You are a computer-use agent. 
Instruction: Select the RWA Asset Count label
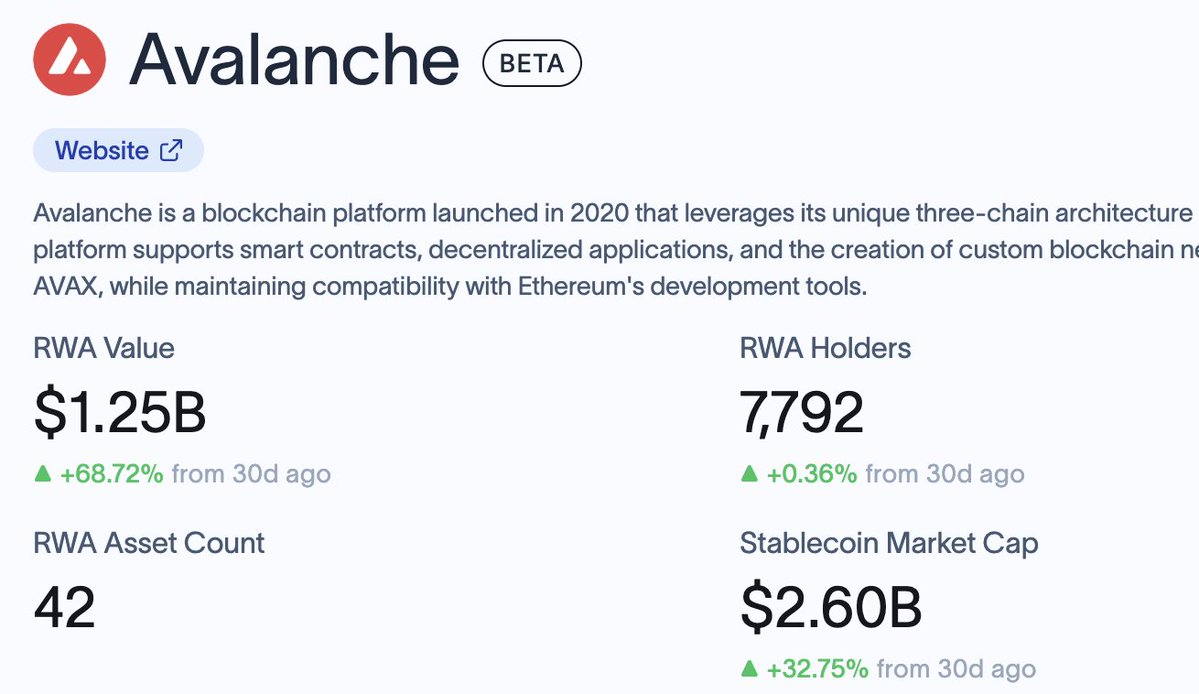(x=149, y=543)
